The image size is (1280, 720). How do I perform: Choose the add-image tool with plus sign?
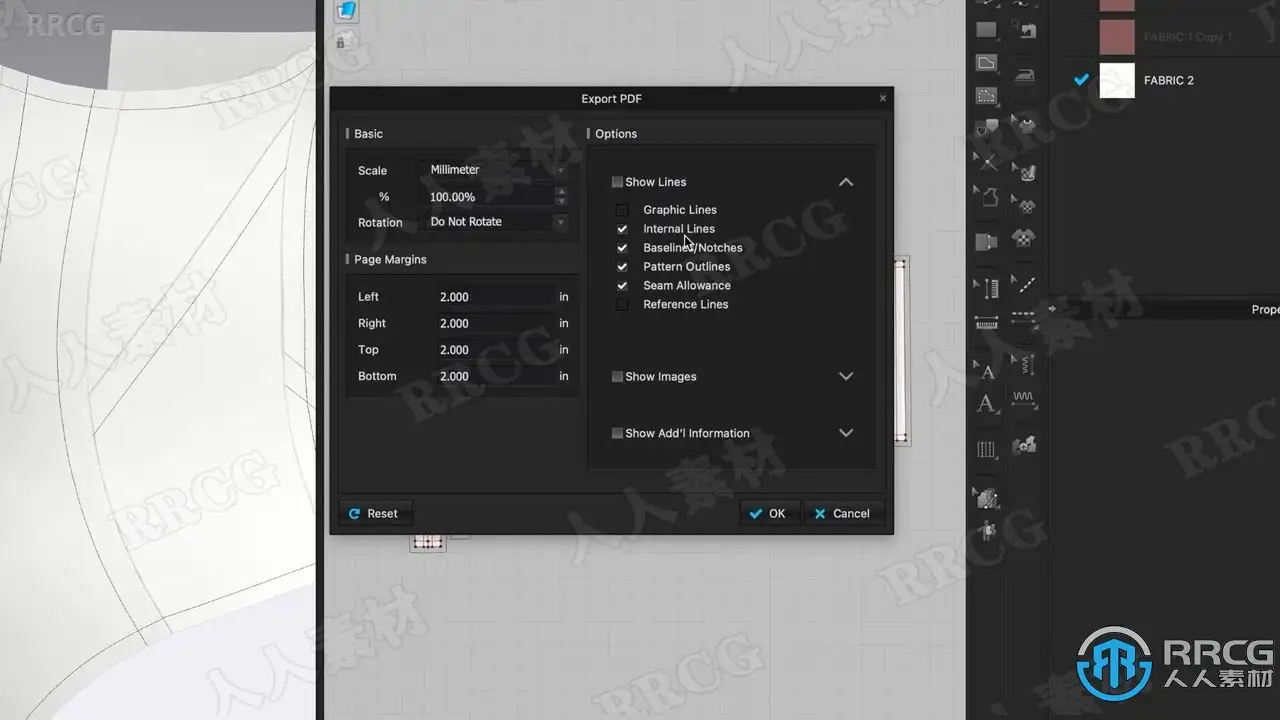click(1025, 444)
